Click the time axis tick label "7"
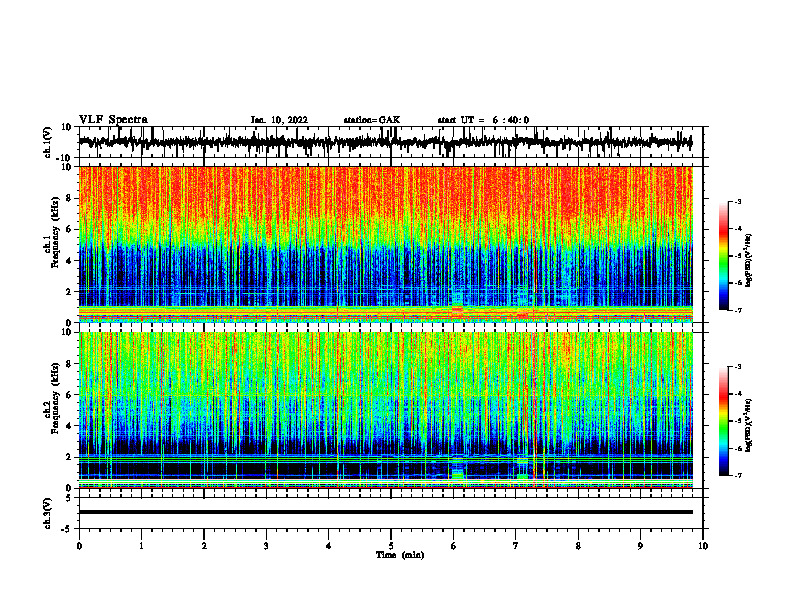This screenshot has width=792, height=612. (516, 546)
